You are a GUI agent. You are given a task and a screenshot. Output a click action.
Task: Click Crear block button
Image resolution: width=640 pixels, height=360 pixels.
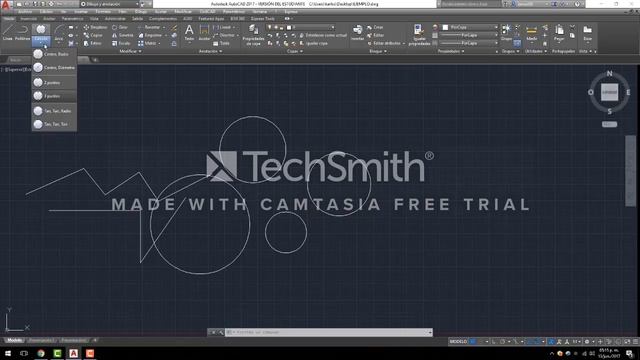375,27
